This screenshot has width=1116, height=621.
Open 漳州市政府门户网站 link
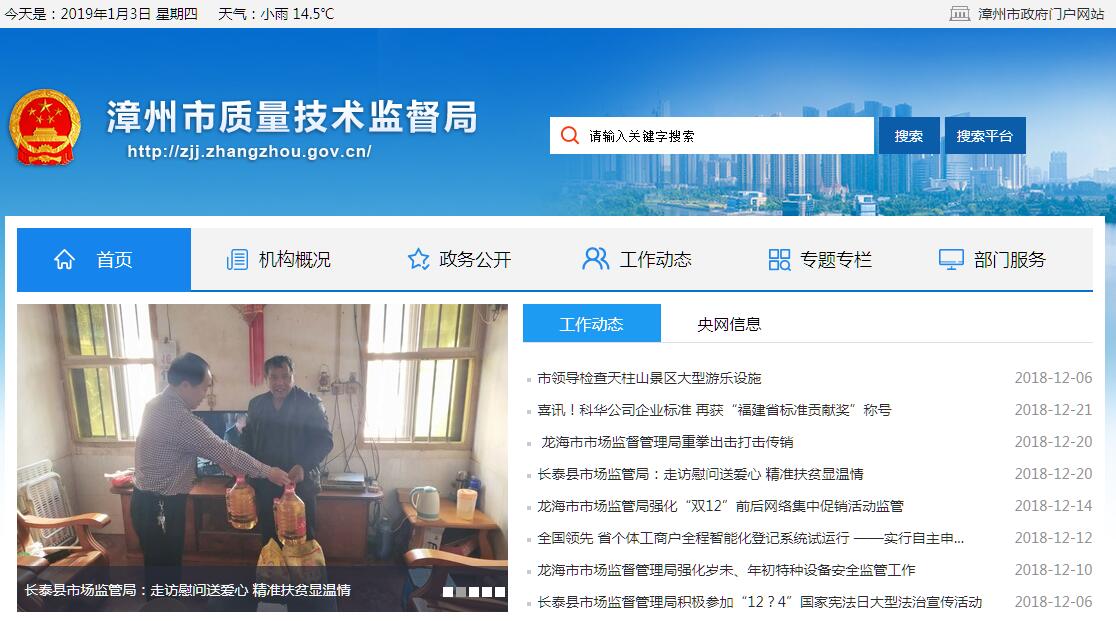[x=1041, y=14]
